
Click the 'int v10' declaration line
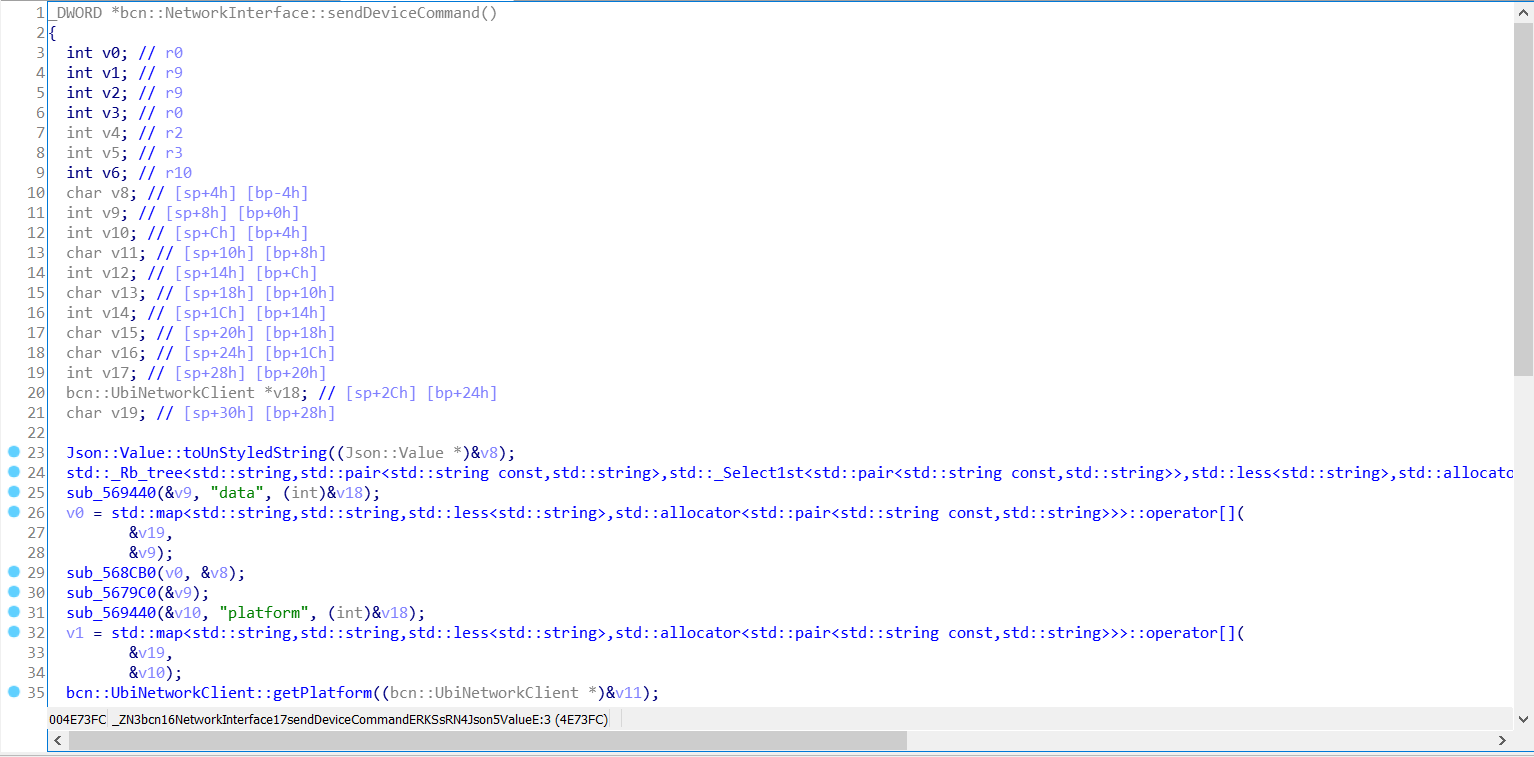click(188, 233)
